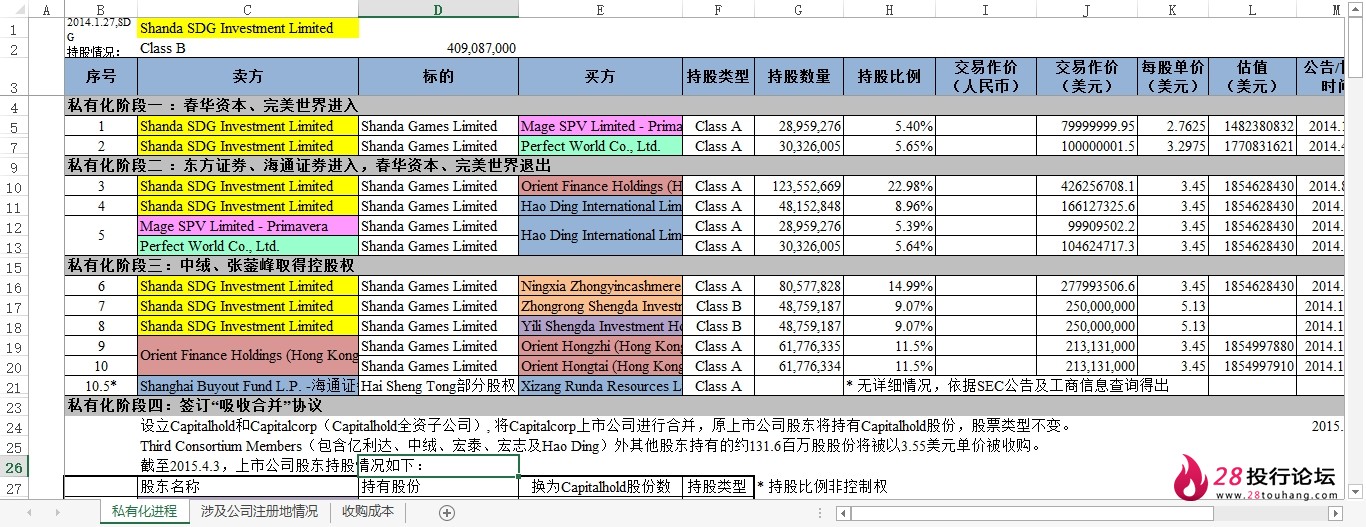
Task: Click buyer cell Perfect World Co., Ltd. in row 7
Action: (x=600, y=146)
